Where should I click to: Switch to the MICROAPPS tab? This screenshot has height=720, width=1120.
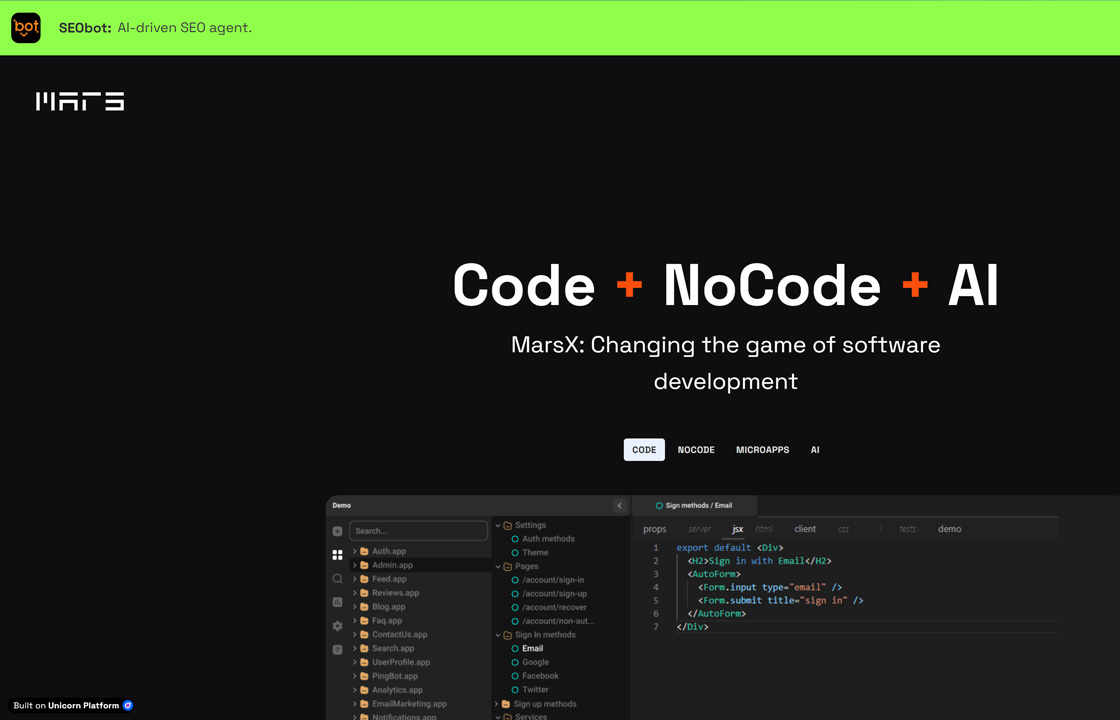tap(763, 450)
